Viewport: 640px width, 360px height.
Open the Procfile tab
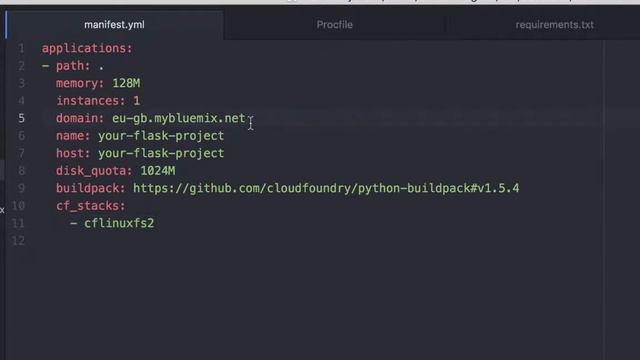(334, 25)
